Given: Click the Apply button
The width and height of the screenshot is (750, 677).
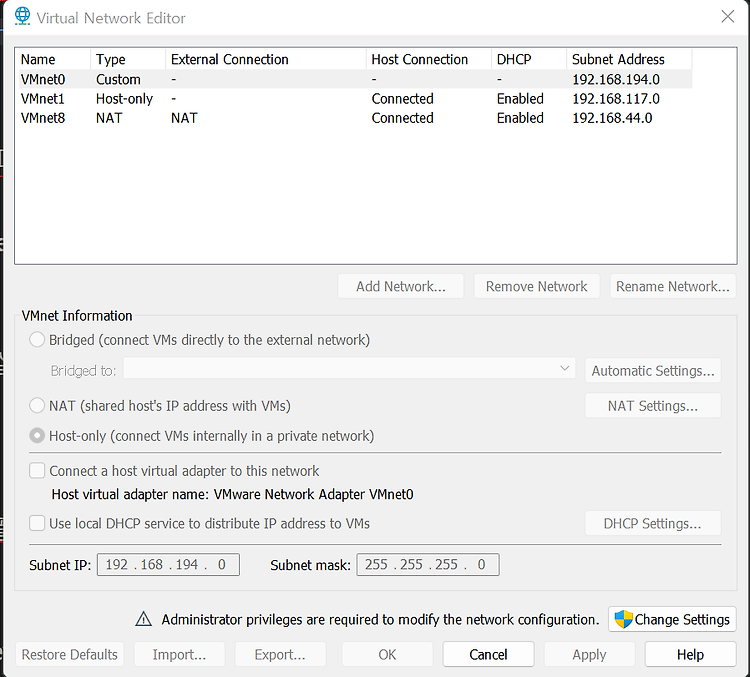Looking at the screenshot, I should [x=589, y=654].
